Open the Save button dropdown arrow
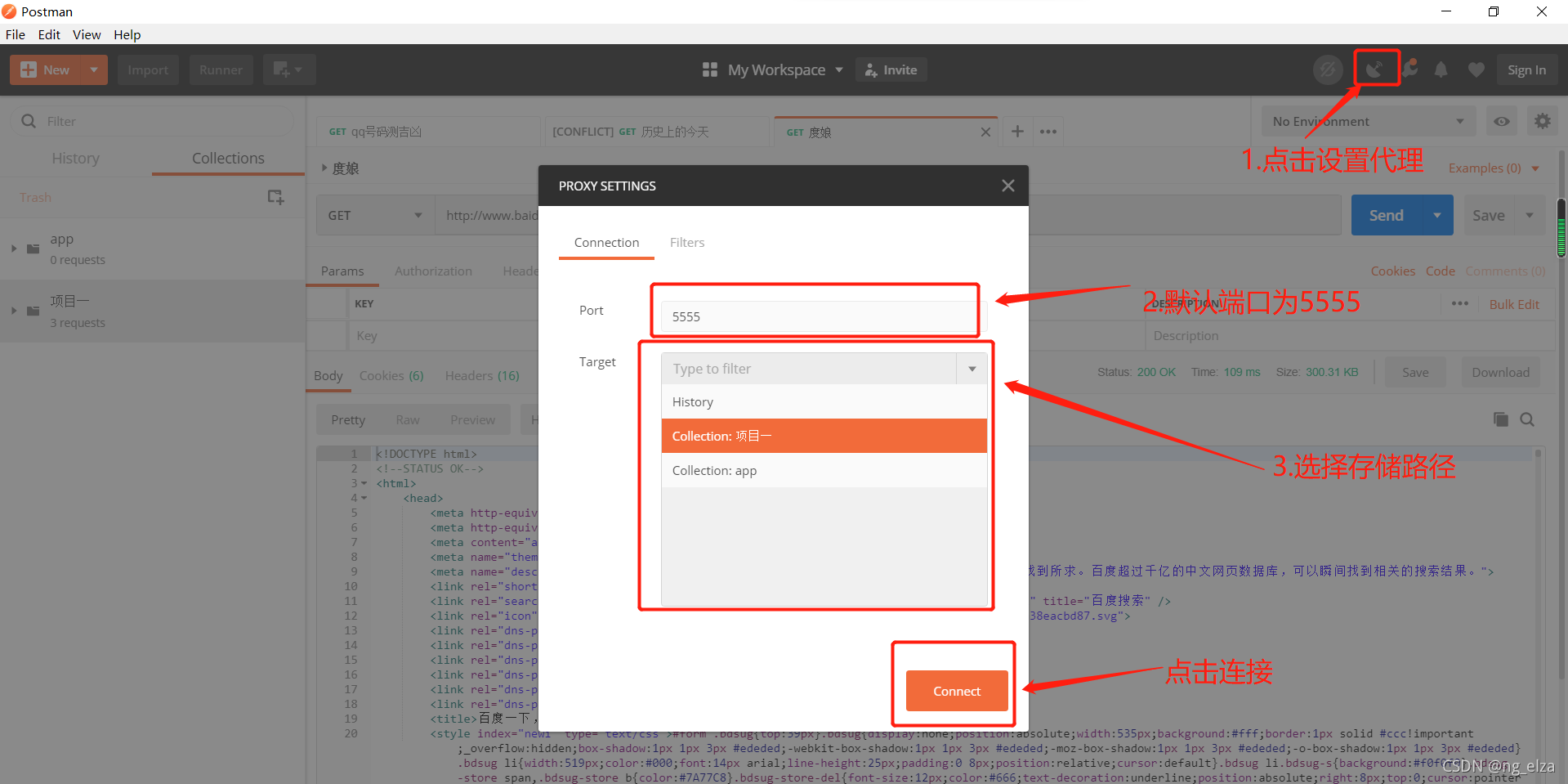This screenshot has width=1568, height=784. [1529, 215]
